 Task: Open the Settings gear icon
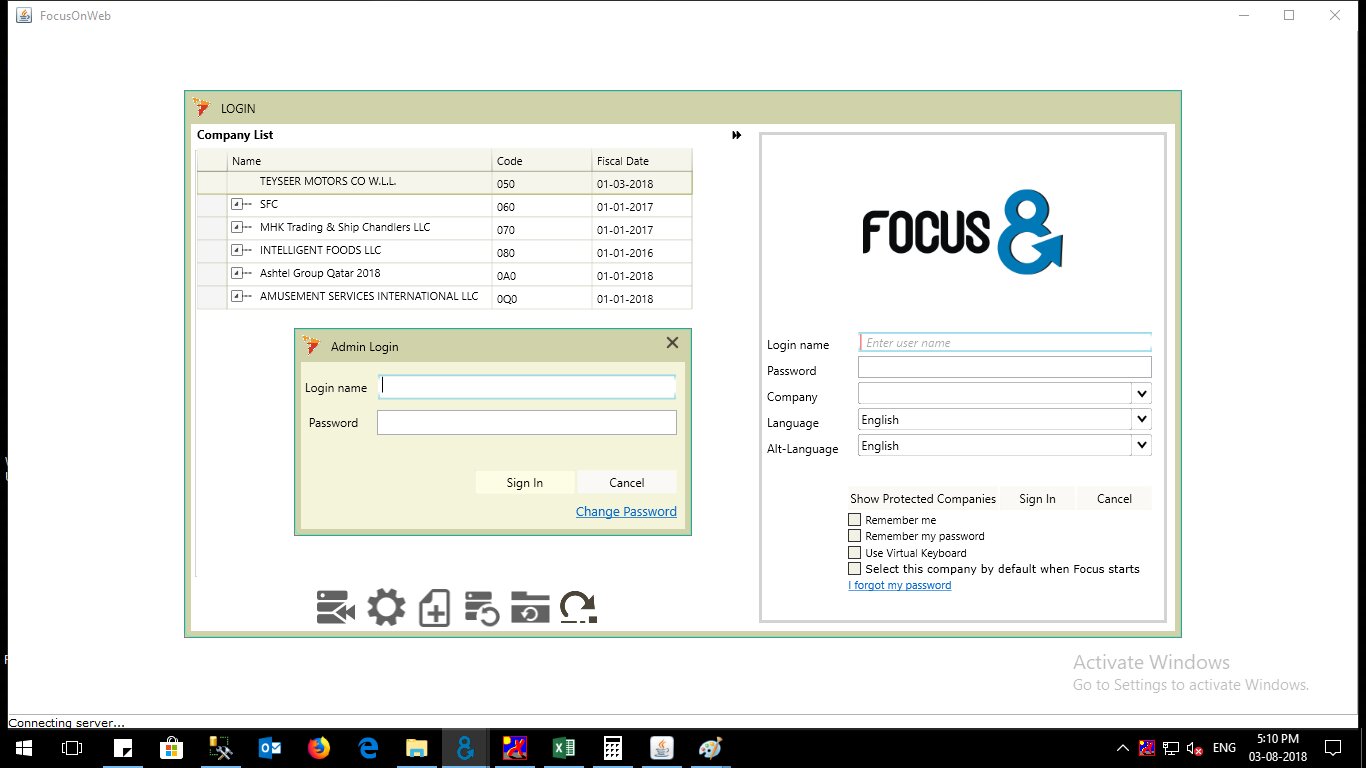tap(386, 605)
